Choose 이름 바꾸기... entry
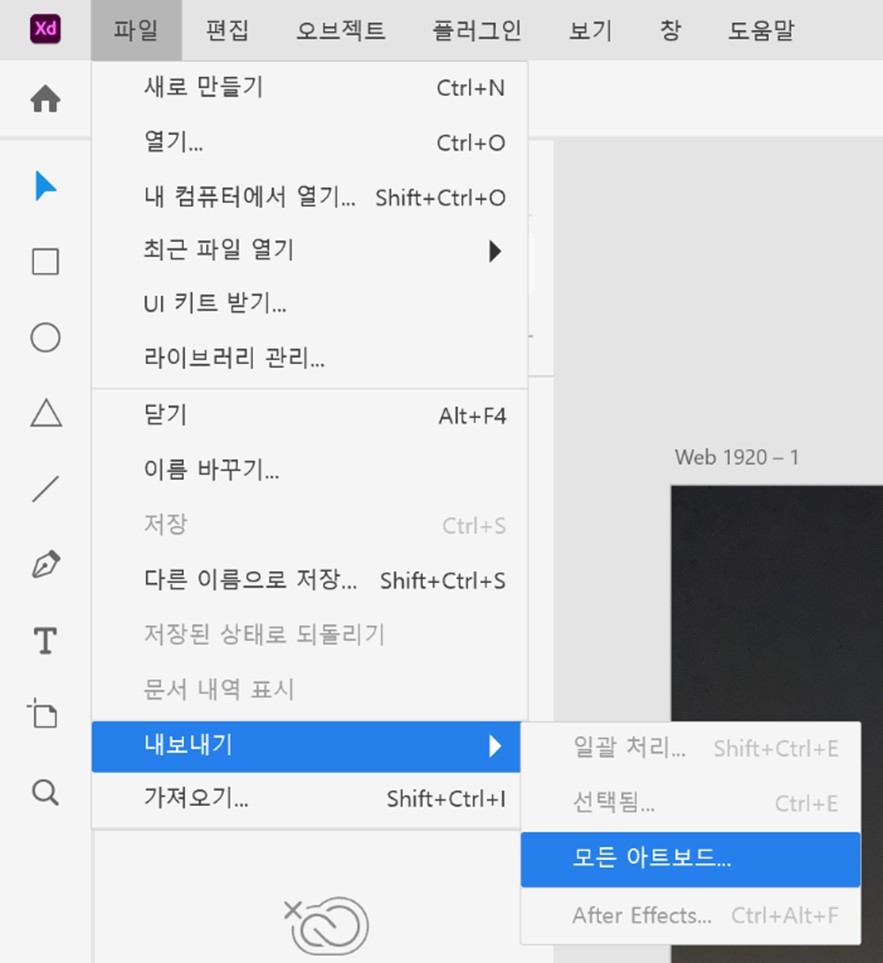 tap(309, 470)
